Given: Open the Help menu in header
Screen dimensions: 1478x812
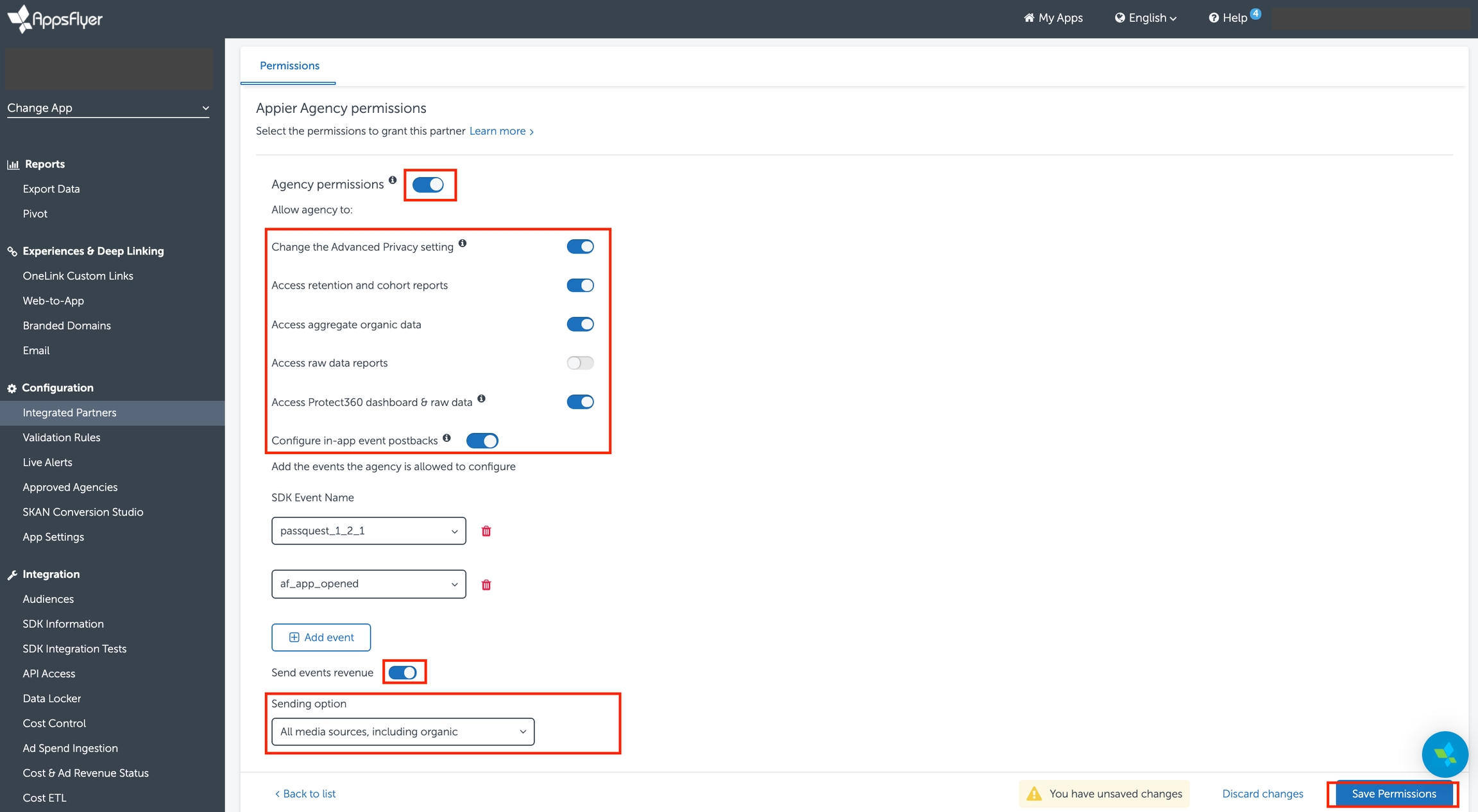Looking at the screenshot, I should click(1228, 18).
